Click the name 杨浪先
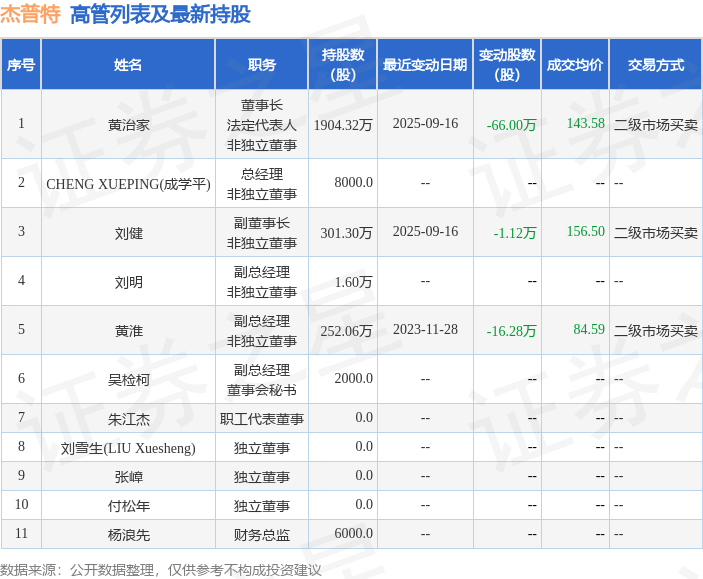Image resolution: width=703 pixels, height=579 pixels. click(x=129, y=534)
